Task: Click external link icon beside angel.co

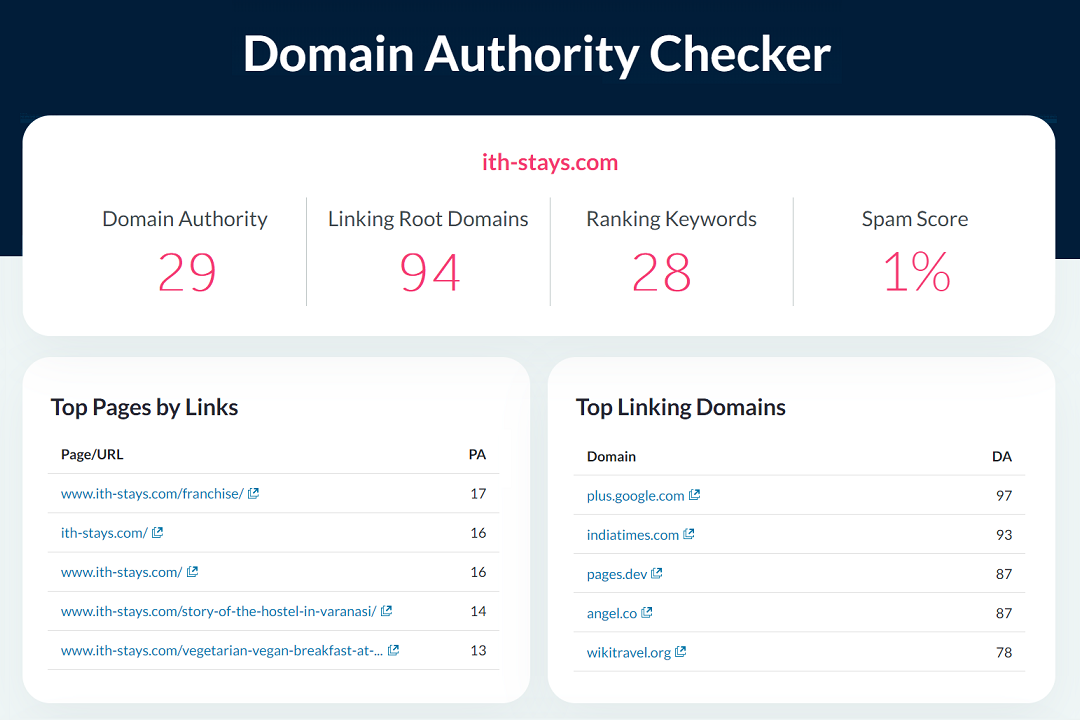Action: 647,613
